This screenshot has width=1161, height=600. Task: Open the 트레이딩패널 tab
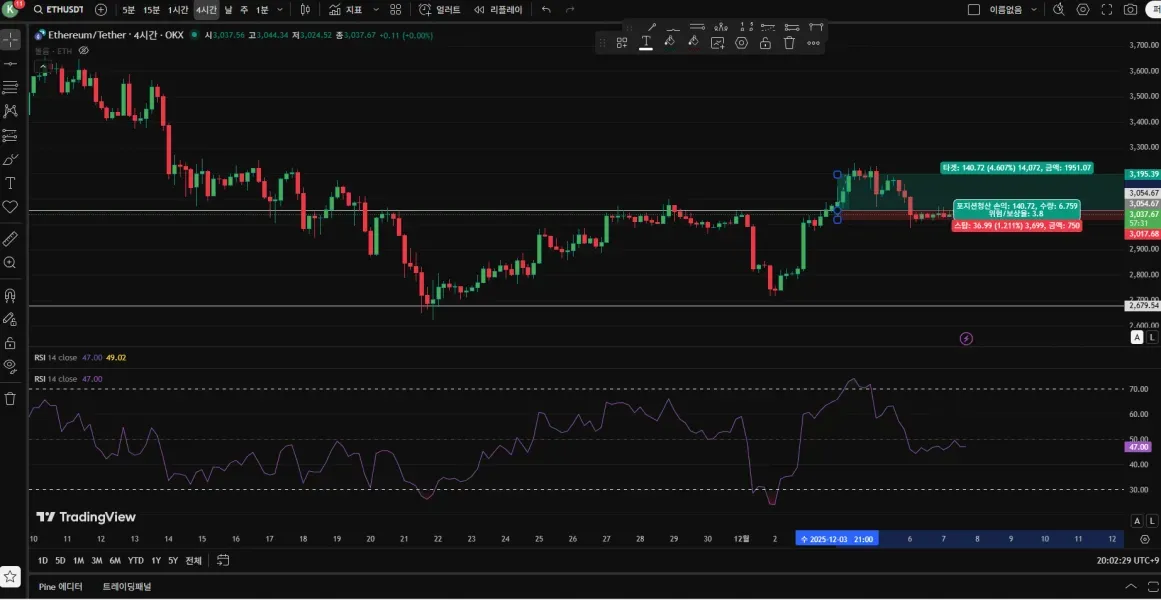126,586
